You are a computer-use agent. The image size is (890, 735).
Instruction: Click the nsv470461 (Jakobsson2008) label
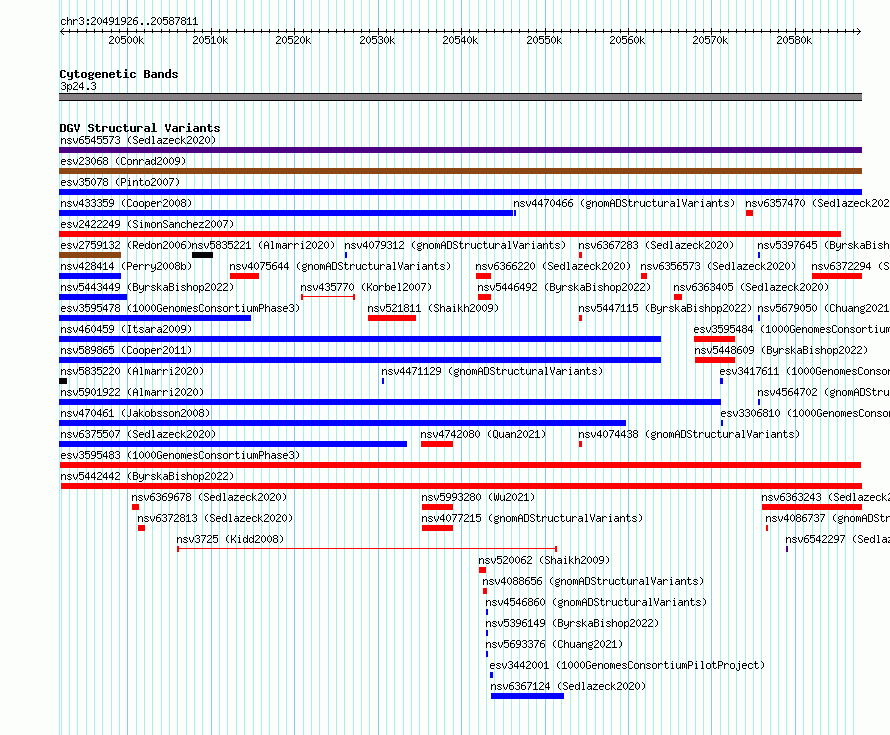point(135,413)
